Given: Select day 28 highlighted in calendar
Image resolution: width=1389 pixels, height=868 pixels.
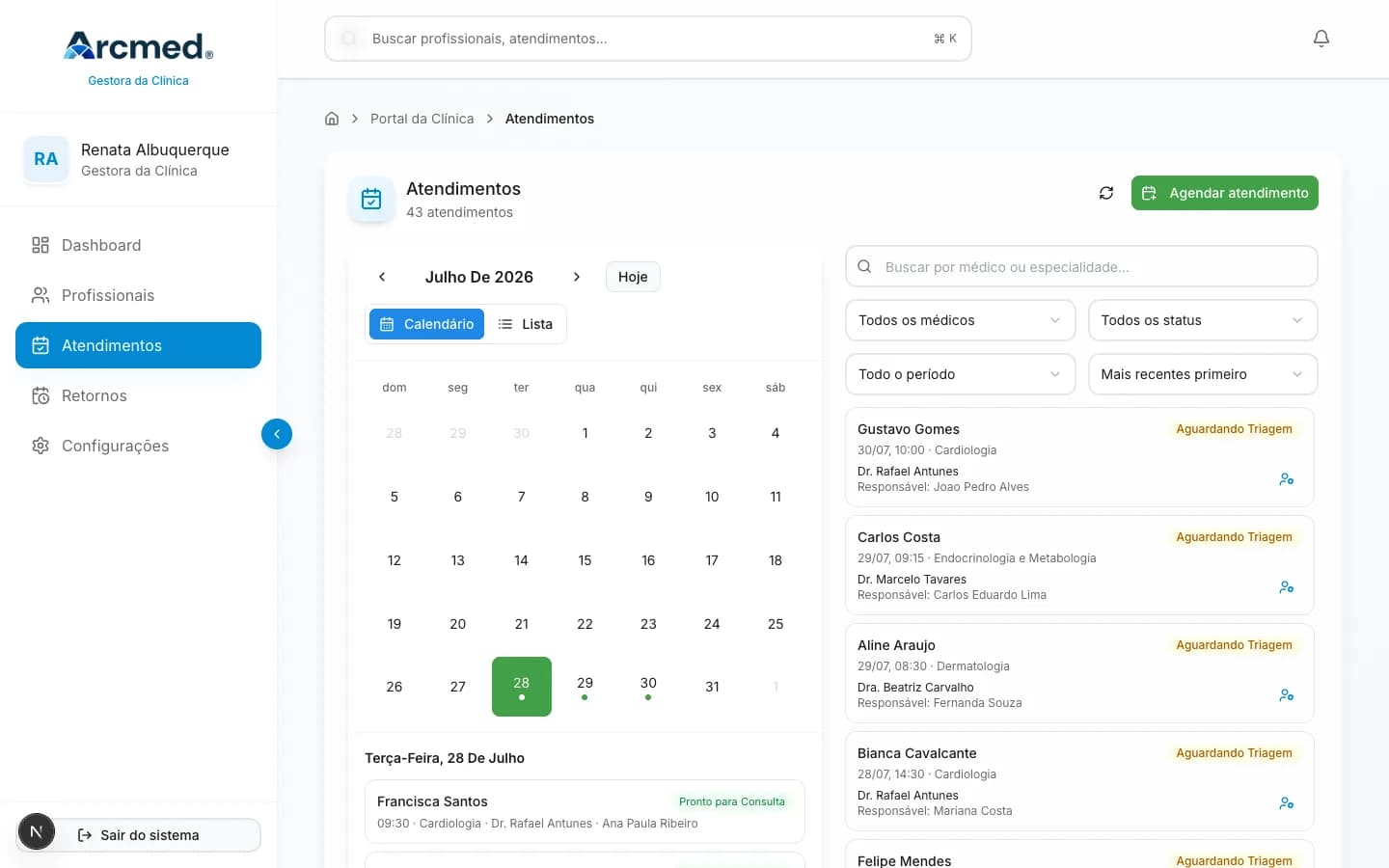Looking at the screenshot, I should (522, 687).
